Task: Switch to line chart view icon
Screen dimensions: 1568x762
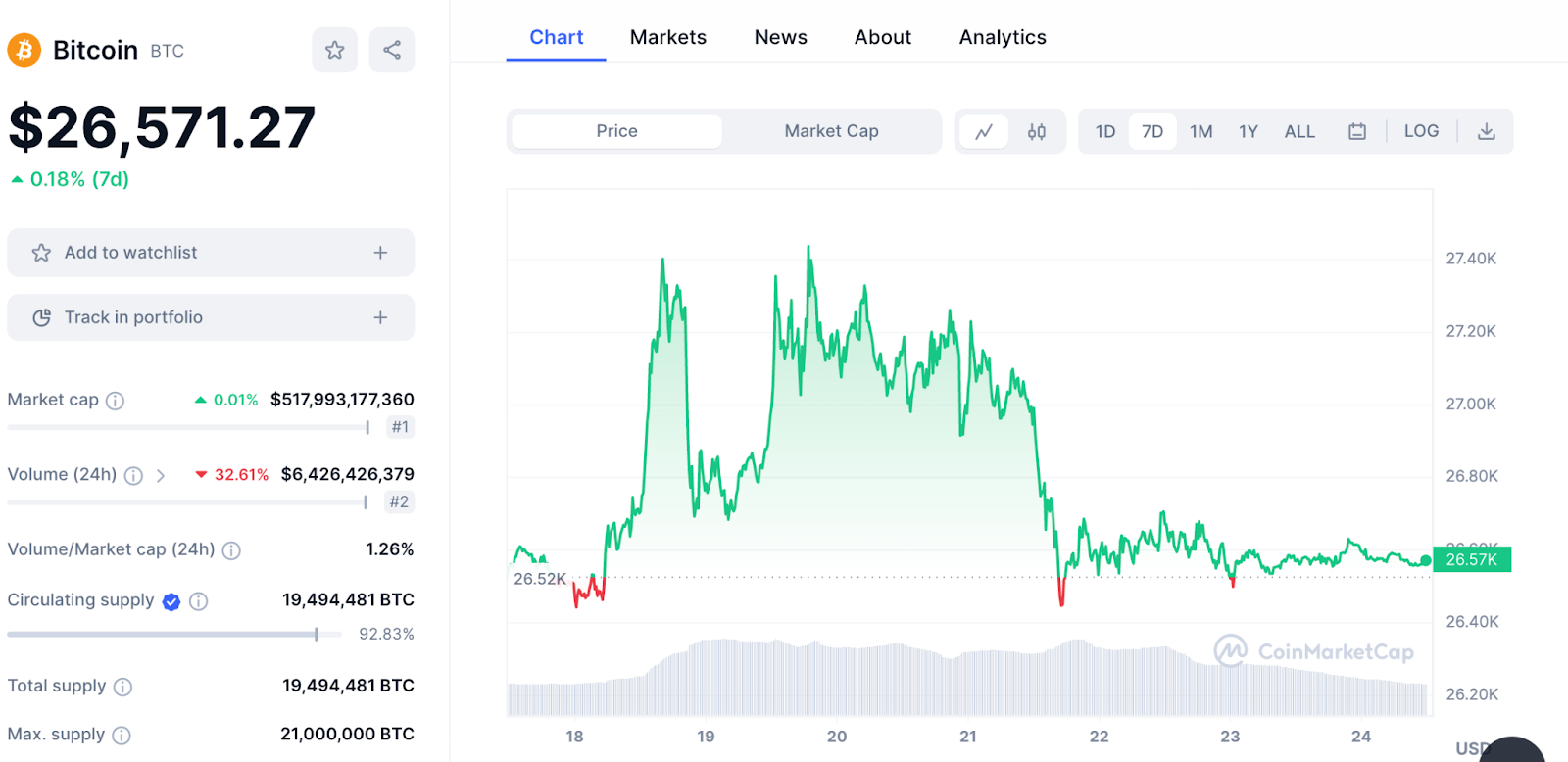Action: pos(984,131)
